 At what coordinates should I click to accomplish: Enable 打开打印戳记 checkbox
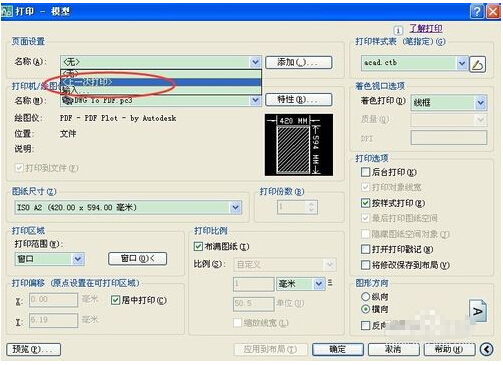click(x=366, y=249)
